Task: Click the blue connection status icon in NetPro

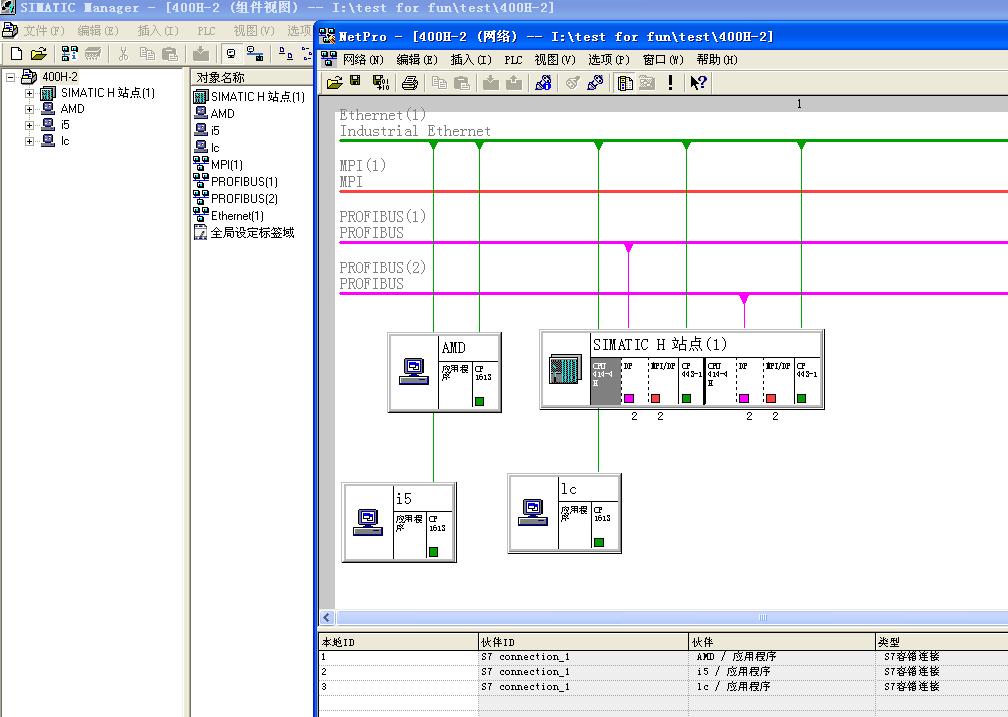Action: point(595,82)
